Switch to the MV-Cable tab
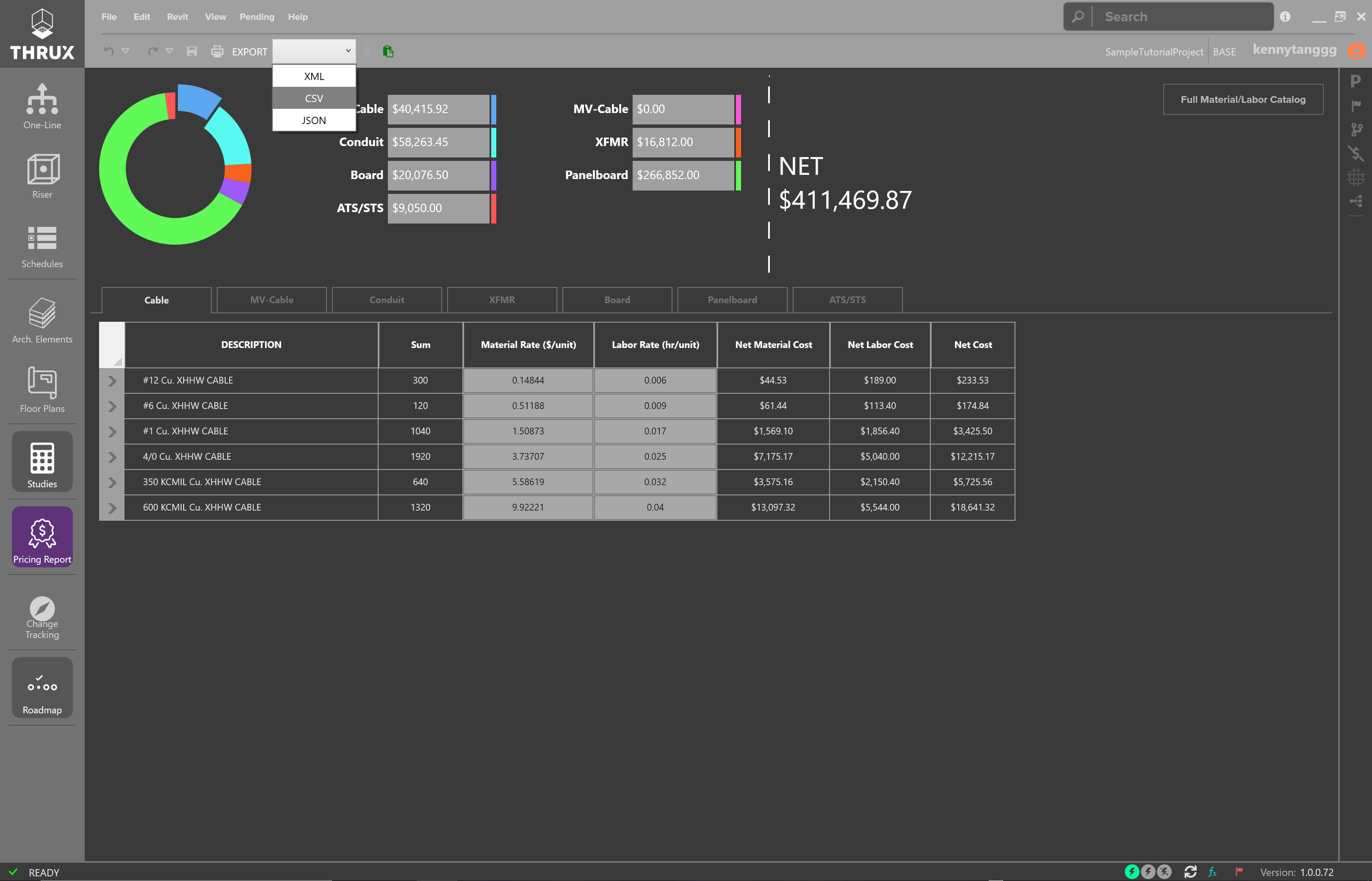Viewport: 1372px width, 881px height. coord(272,300)
